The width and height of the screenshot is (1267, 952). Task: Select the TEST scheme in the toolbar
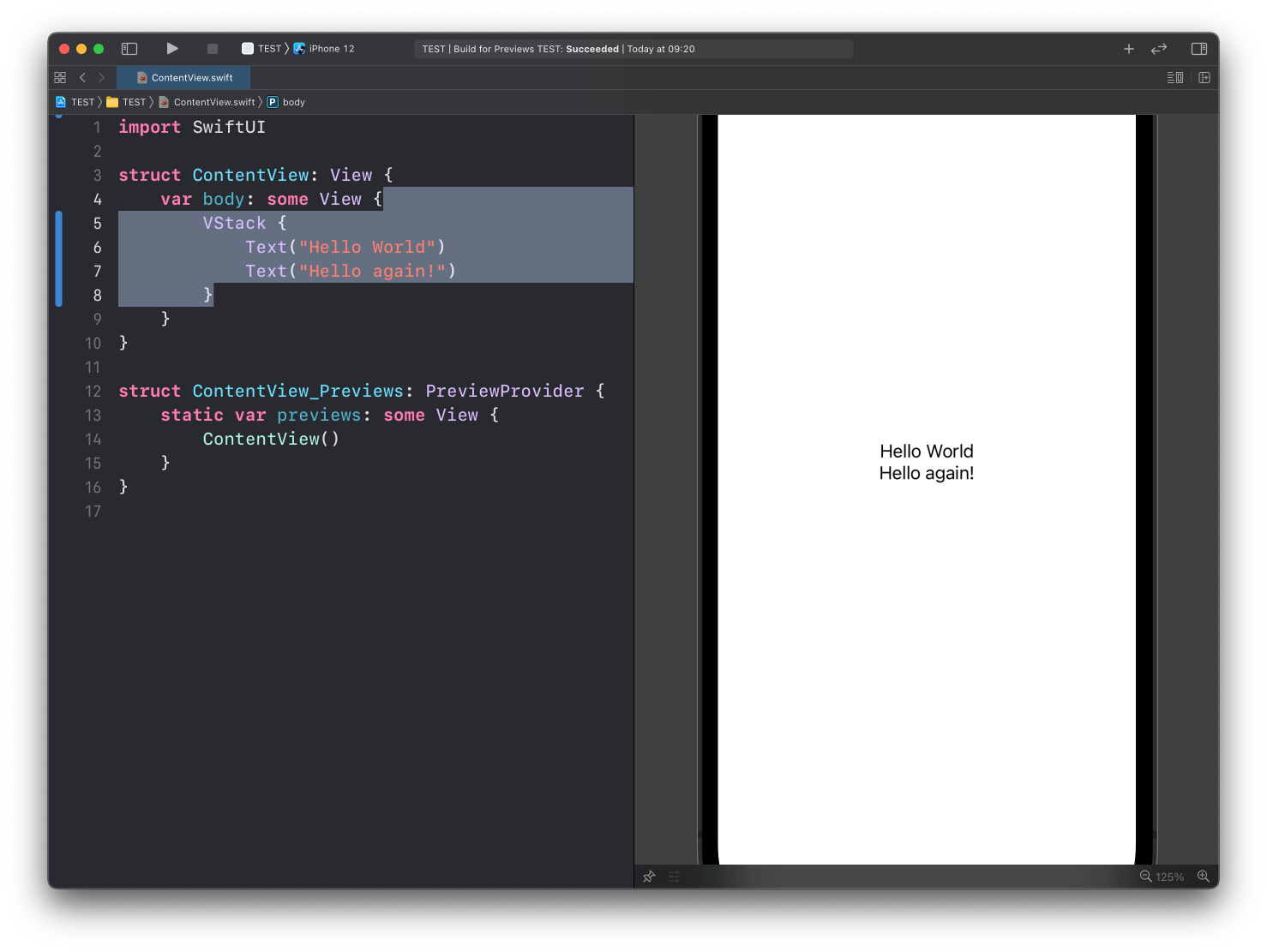click(x=269, y=49)
